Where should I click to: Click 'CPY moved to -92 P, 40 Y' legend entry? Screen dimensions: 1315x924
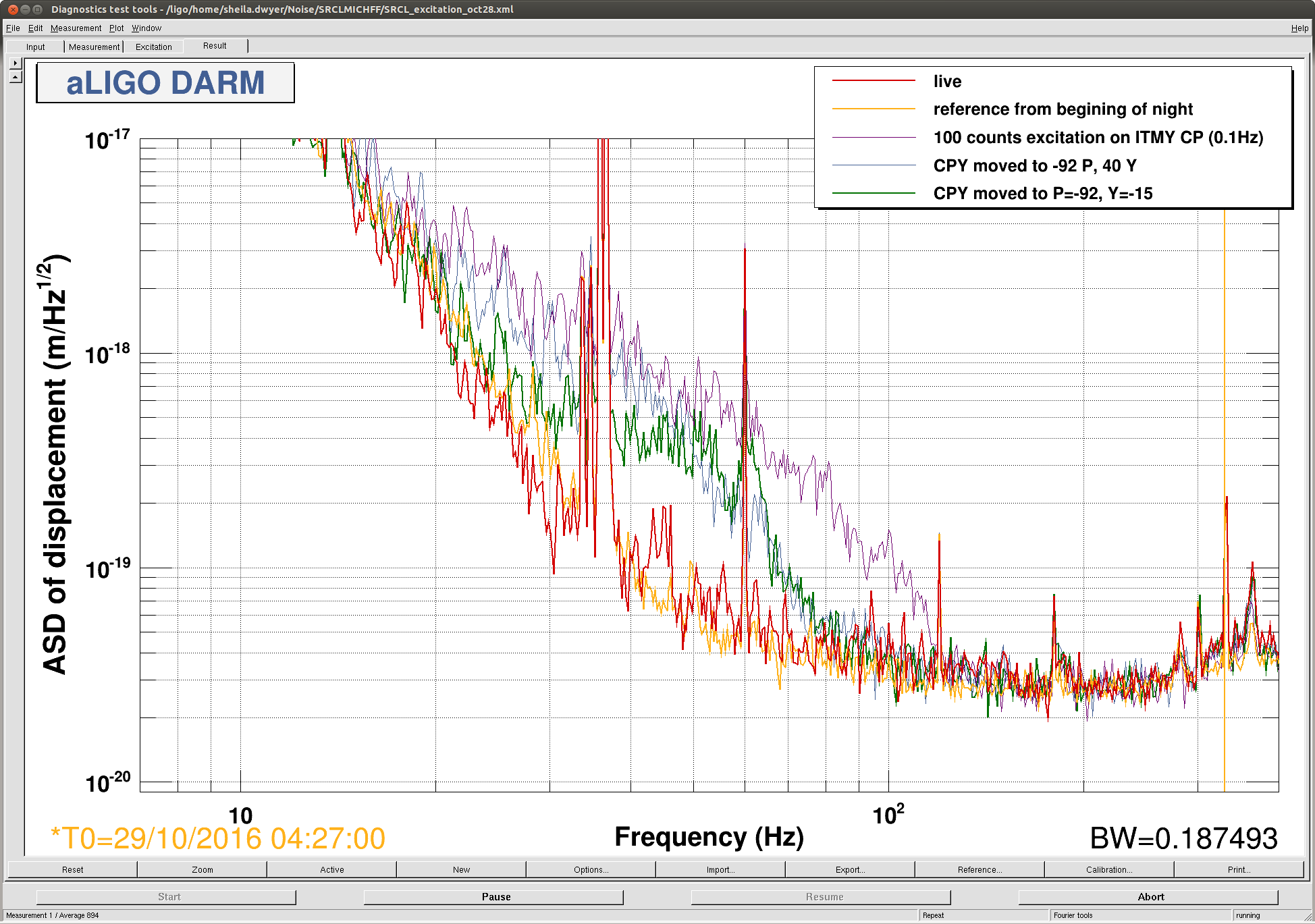click(x=1035, y=165)
